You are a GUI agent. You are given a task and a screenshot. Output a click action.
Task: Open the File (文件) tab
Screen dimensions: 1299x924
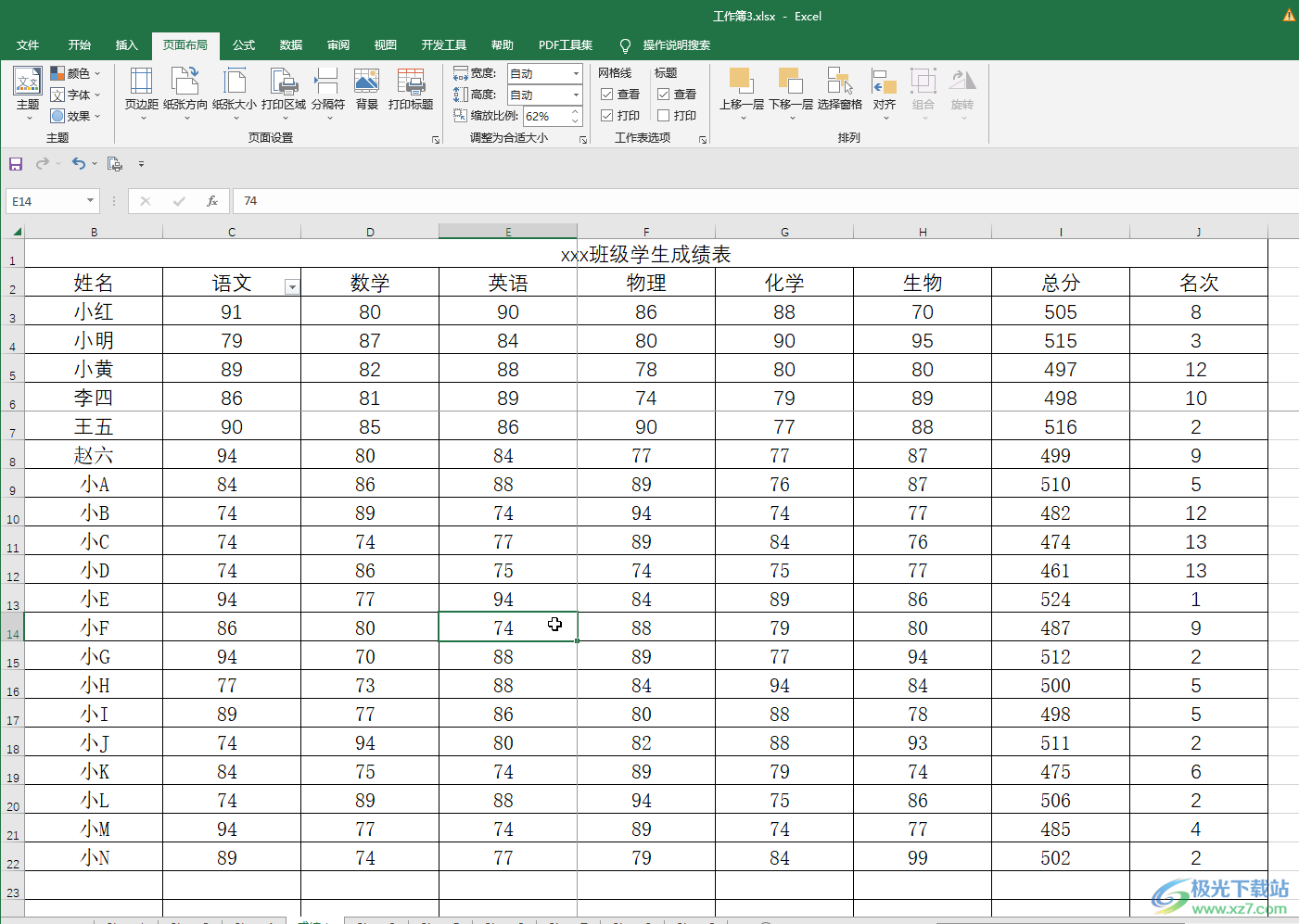[28, 44]
